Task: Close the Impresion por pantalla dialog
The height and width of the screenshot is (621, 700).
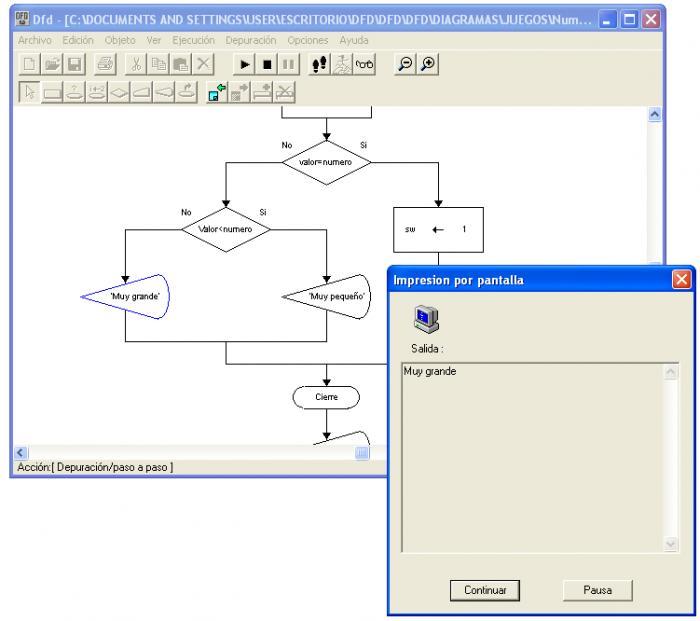Action: (x=681, y=280)
